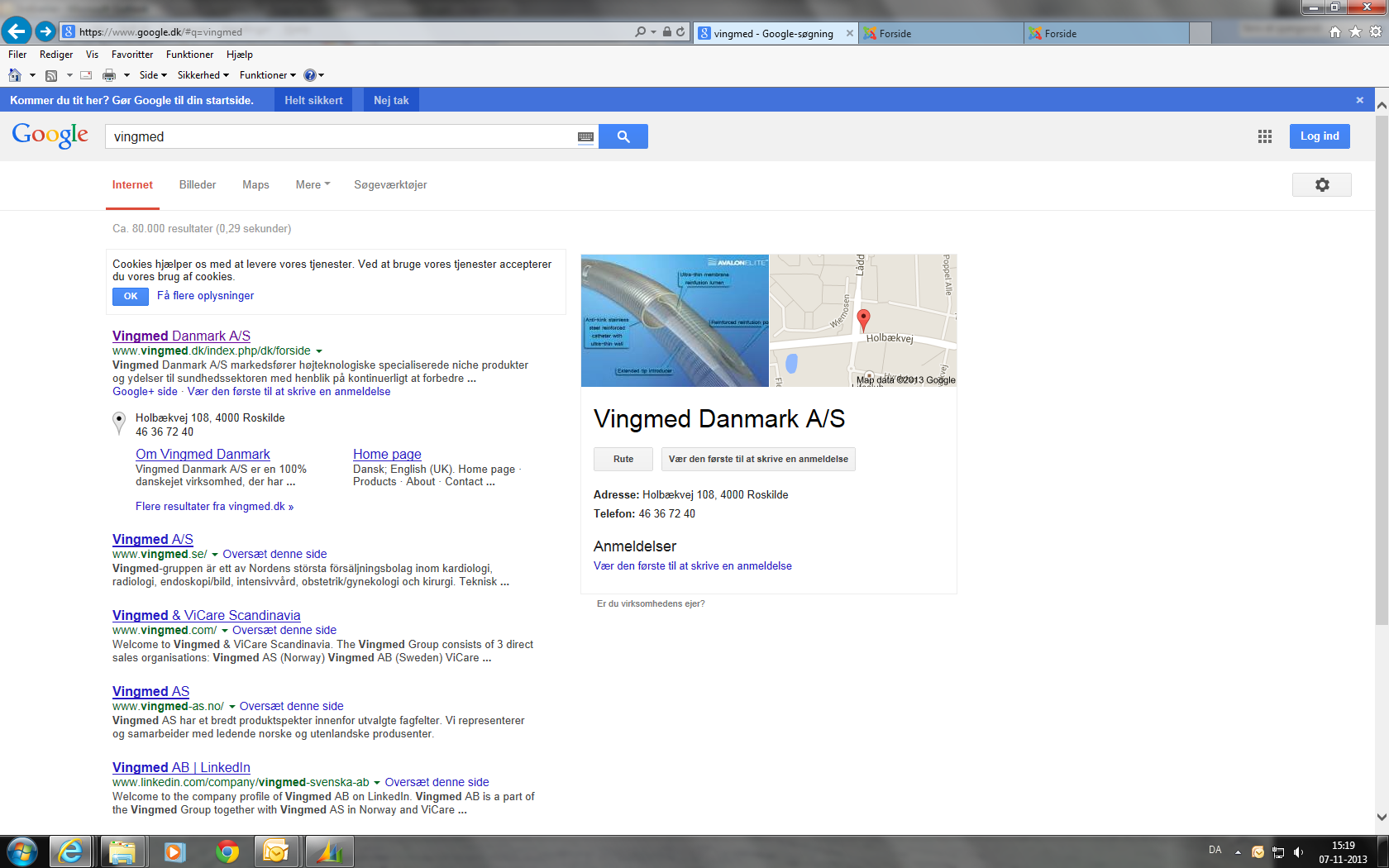The width and height of the screenshot is (1389, 868).
Task: Click the Nej tak button
Action: tap(391, 100)
